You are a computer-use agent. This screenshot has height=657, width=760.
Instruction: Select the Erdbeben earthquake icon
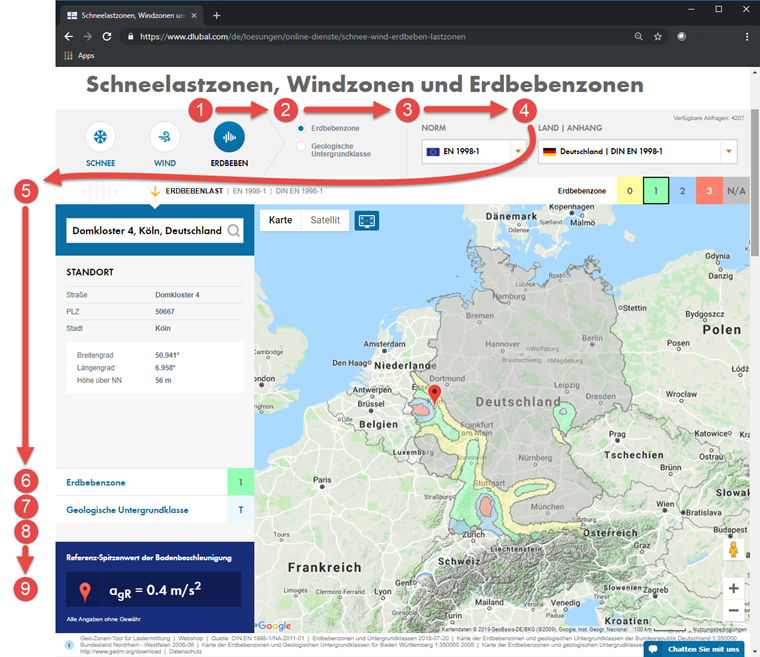point(229,137)
